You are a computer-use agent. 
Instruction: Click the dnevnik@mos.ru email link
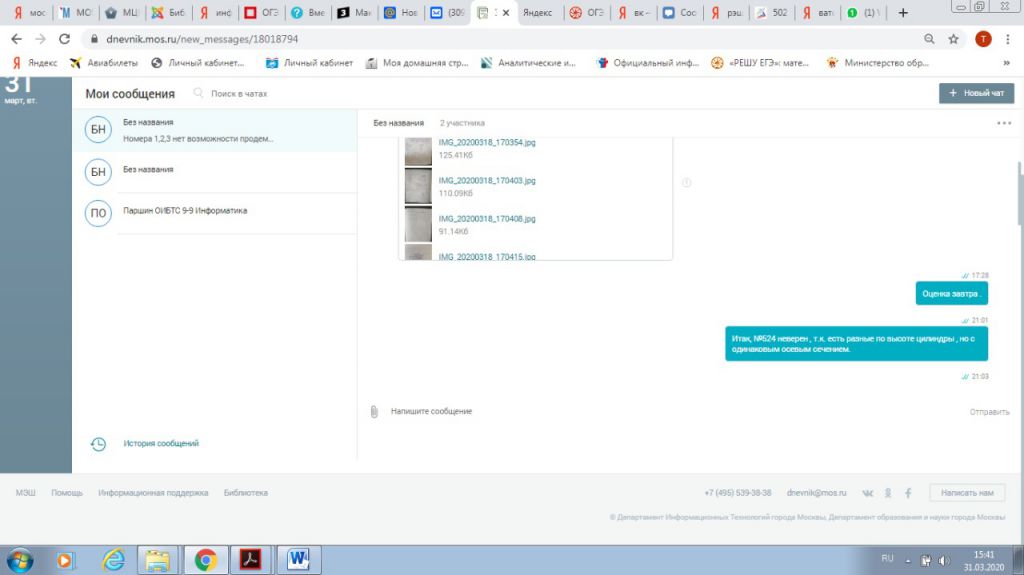(x=816, y=493)
